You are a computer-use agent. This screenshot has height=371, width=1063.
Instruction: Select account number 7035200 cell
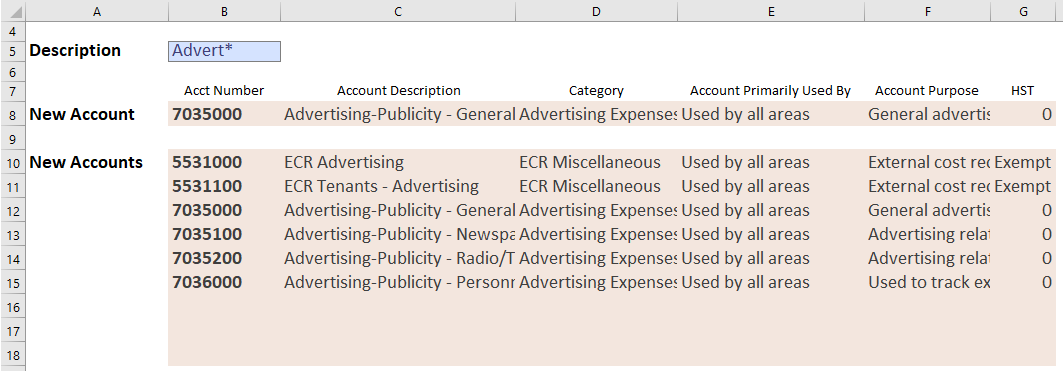(x=224, y=258)
